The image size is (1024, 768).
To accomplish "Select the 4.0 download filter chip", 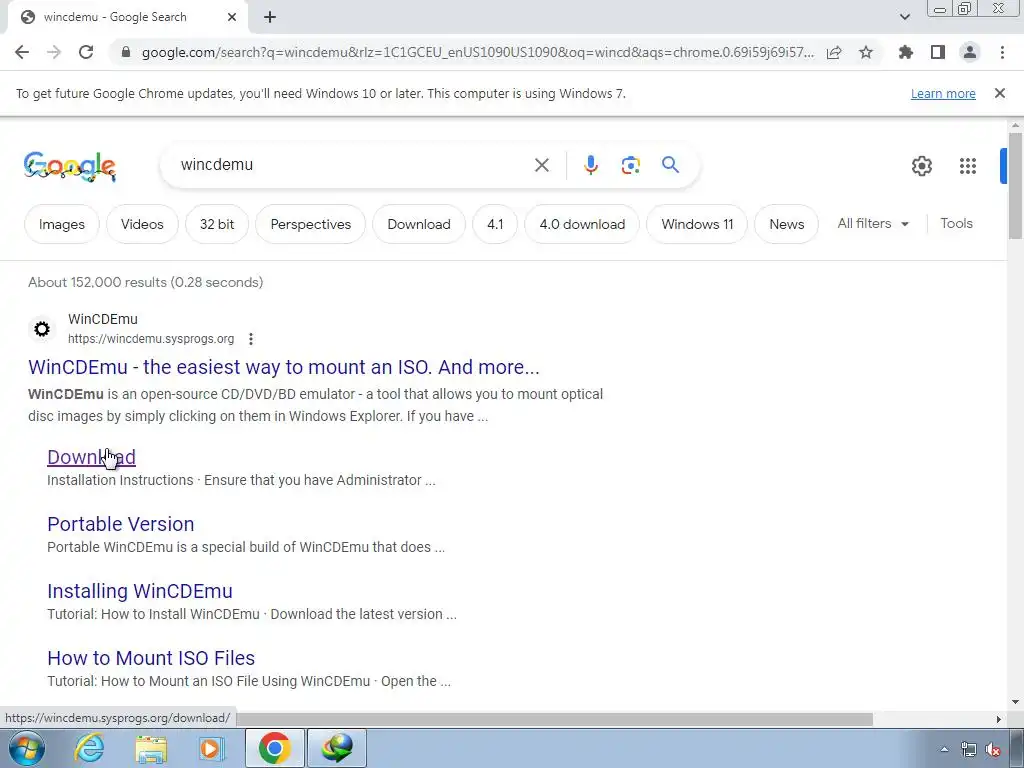I will point(582,224).
